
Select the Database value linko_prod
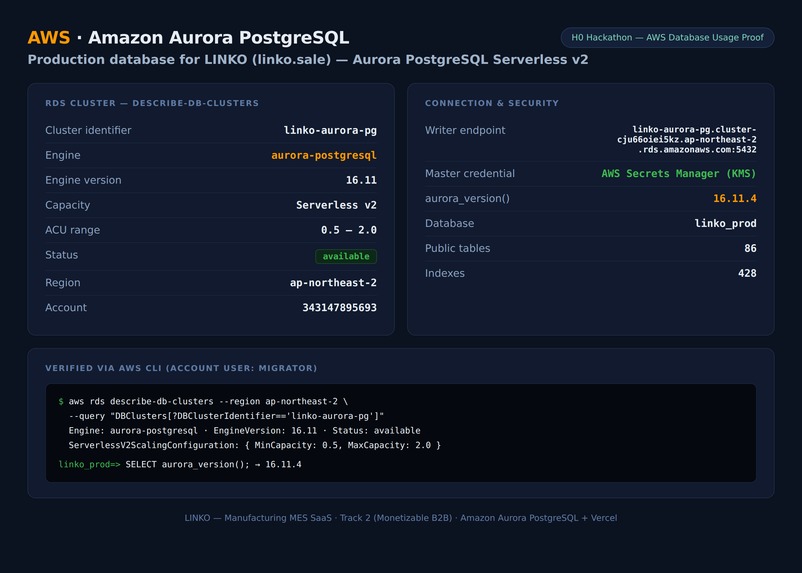pyautogui.click(x=725, y=224)
